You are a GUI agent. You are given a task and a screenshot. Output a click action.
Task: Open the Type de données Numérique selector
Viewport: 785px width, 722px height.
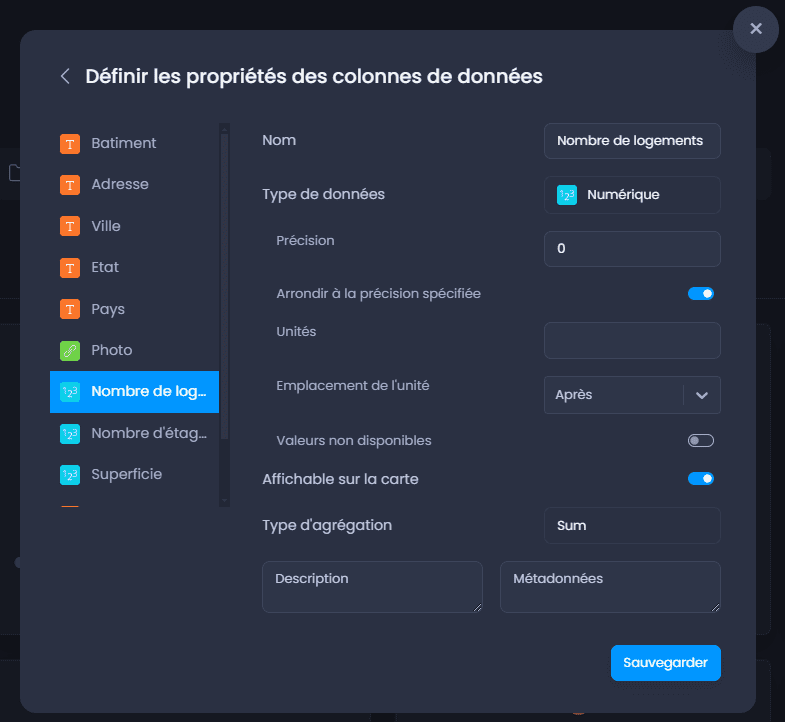tap(632, 195)
